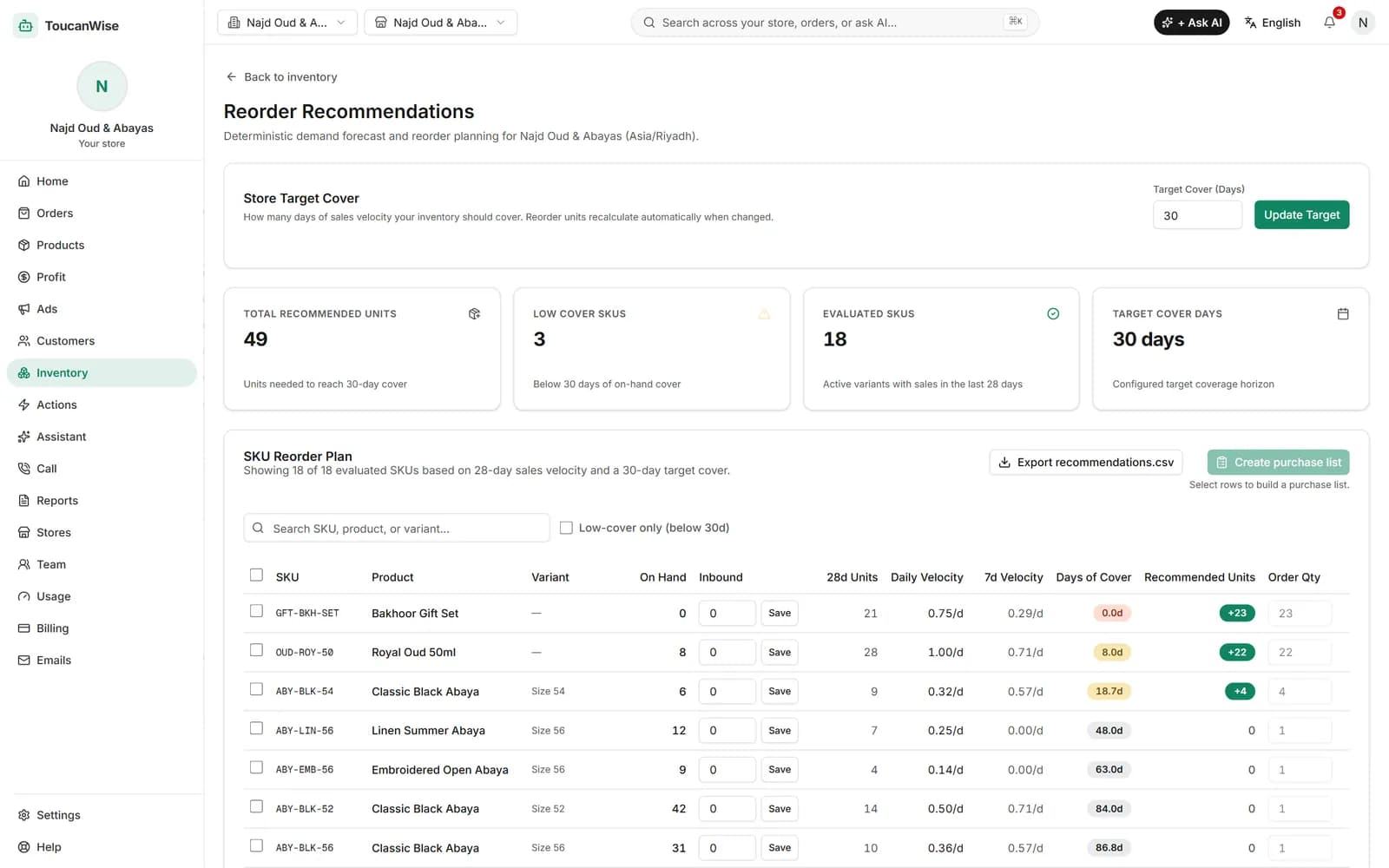1389x868 pixels.
Task: Open the store selector dropdown Najd Oud & Aba...
Action: pyautogui.click(x=441, y=23)
